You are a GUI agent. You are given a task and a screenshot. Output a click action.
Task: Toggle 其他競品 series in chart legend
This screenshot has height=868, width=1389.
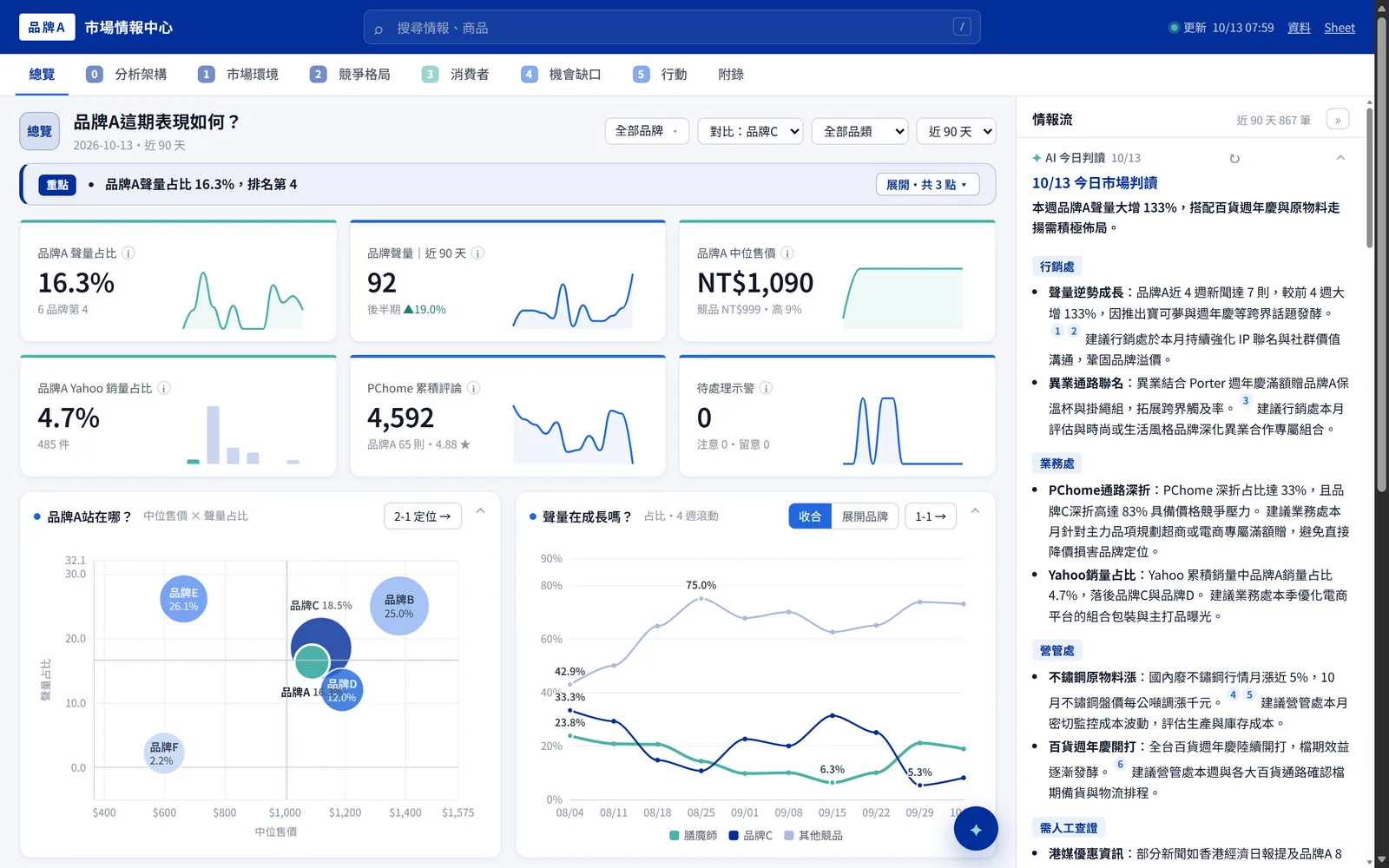click(813, 835)
